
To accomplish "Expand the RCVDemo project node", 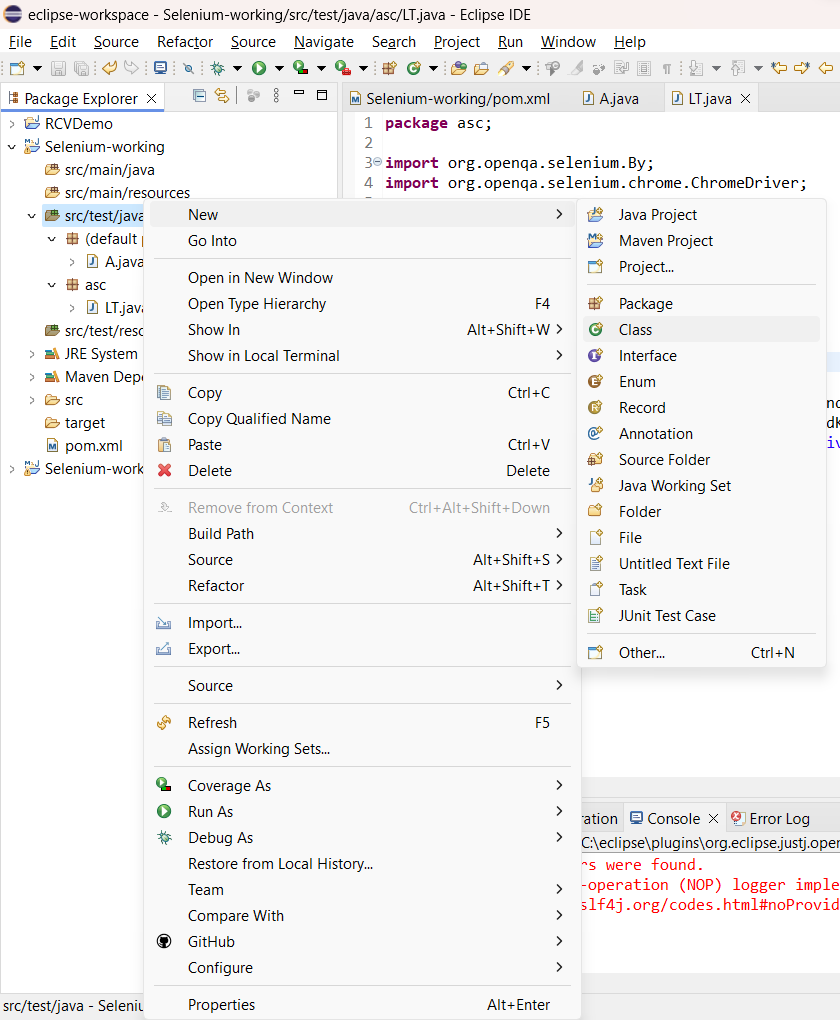I will tap(12, 124).
